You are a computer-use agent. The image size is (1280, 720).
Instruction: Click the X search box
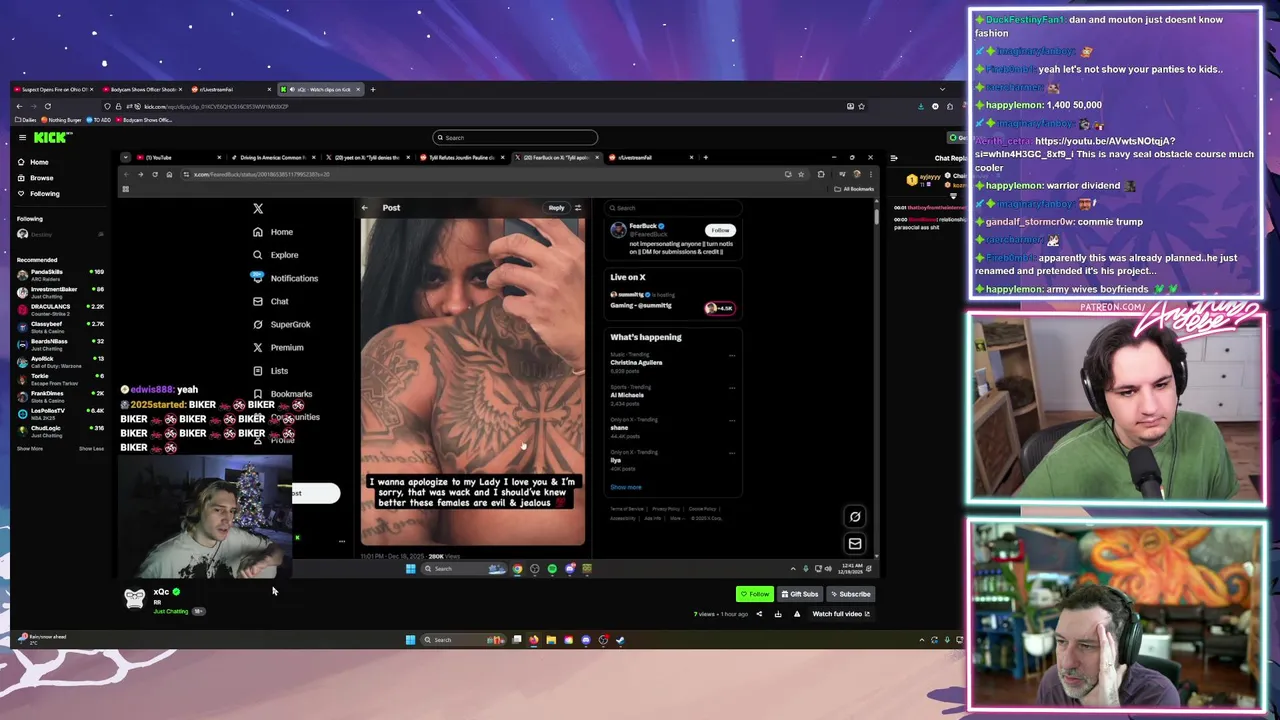(673, 208)
